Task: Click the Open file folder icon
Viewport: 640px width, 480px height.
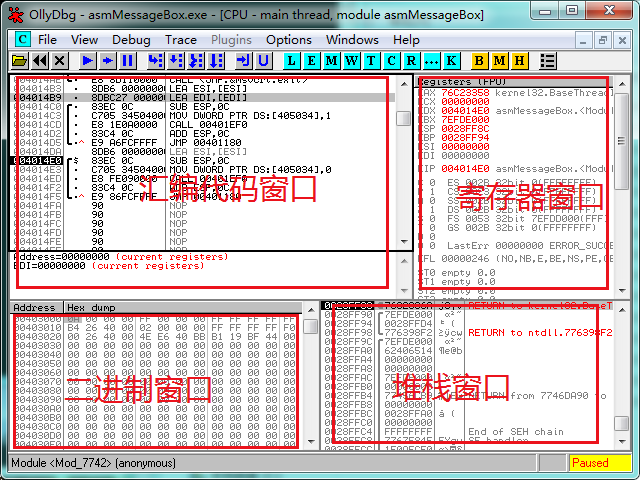Action: (x=19, y=61)
